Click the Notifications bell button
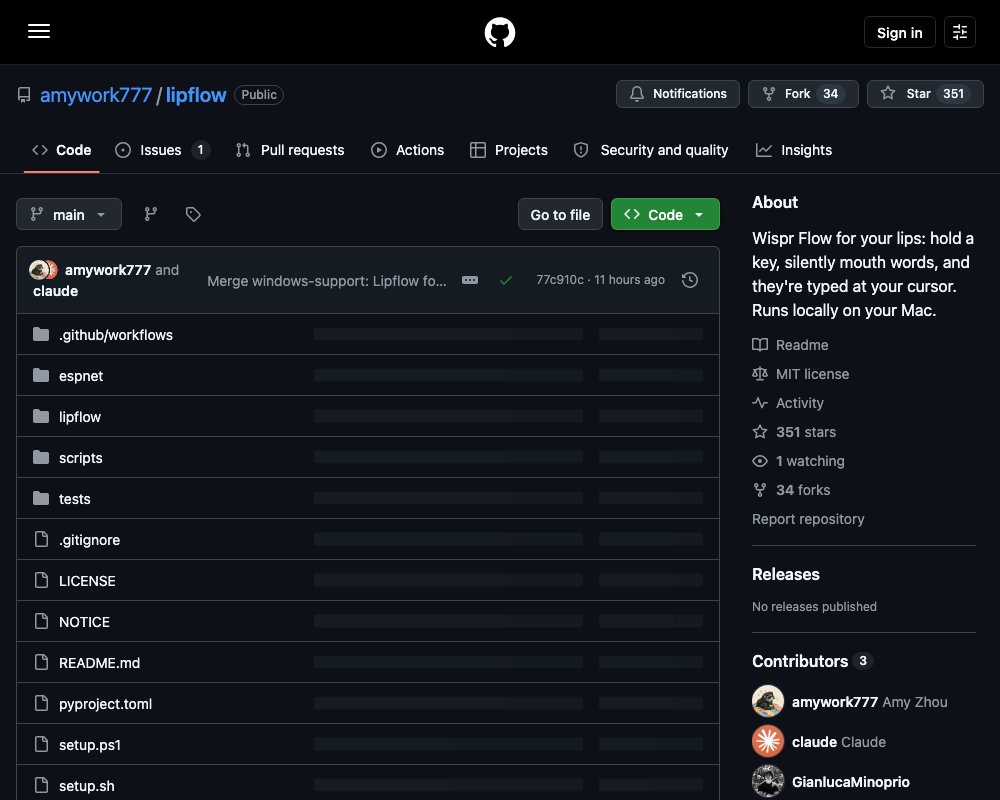This screenshot has width=1000, height=800. pyautogui.click(x=677, y=94)
